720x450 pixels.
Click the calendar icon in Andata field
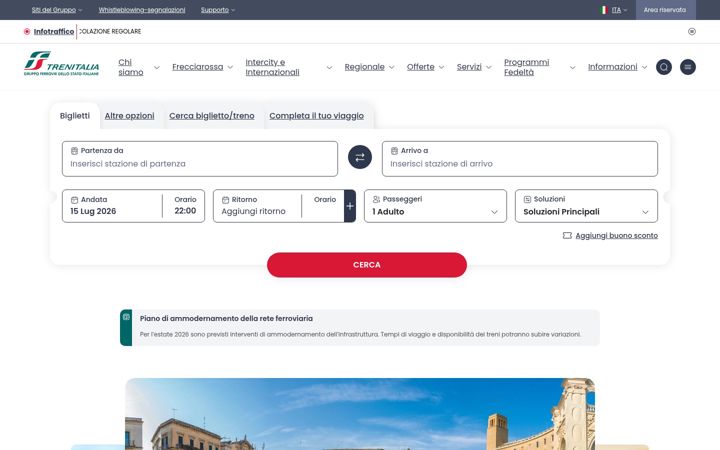pyautogui.click(x=74, y=200)
